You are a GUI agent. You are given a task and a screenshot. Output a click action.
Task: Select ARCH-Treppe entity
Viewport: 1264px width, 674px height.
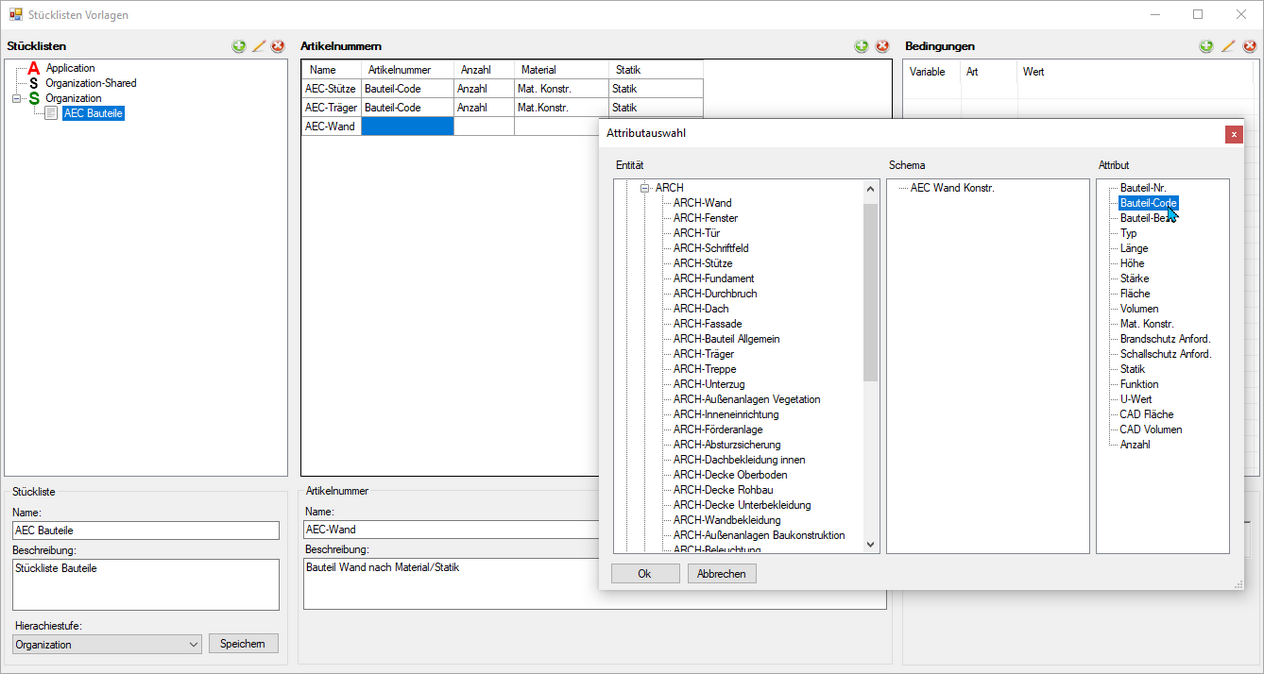(704, 369)
